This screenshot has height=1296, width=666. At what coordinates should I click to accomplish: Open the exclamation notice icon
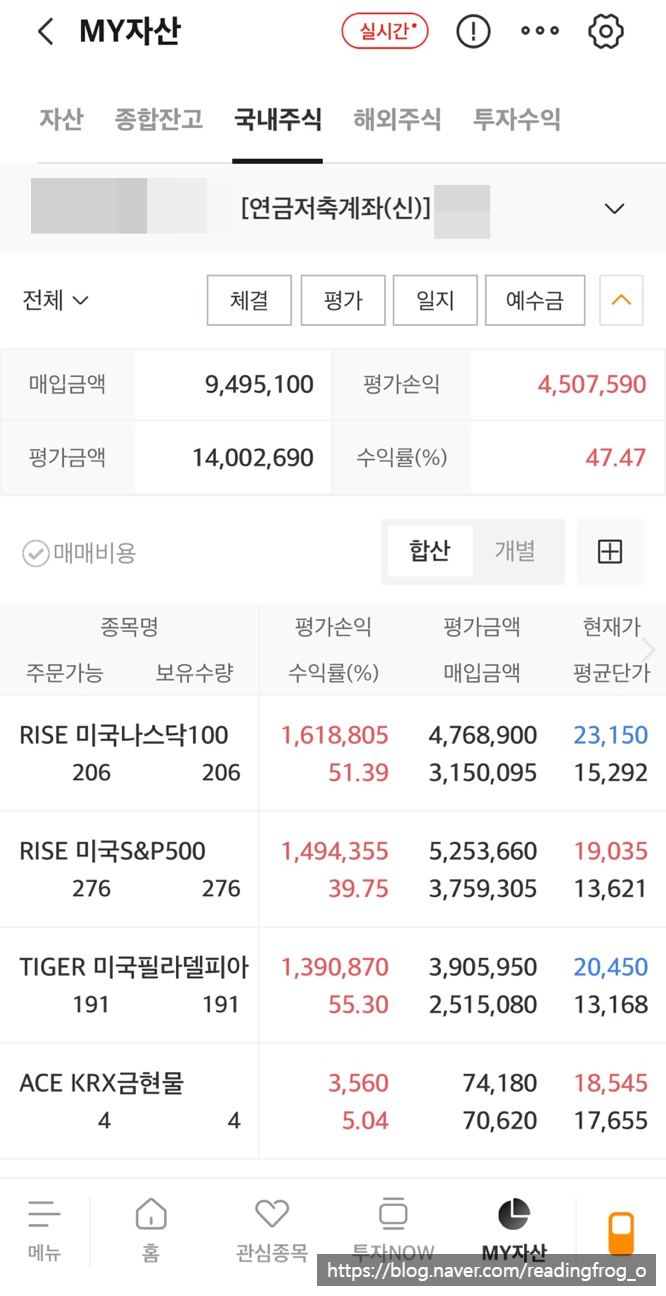pos(473,32)
